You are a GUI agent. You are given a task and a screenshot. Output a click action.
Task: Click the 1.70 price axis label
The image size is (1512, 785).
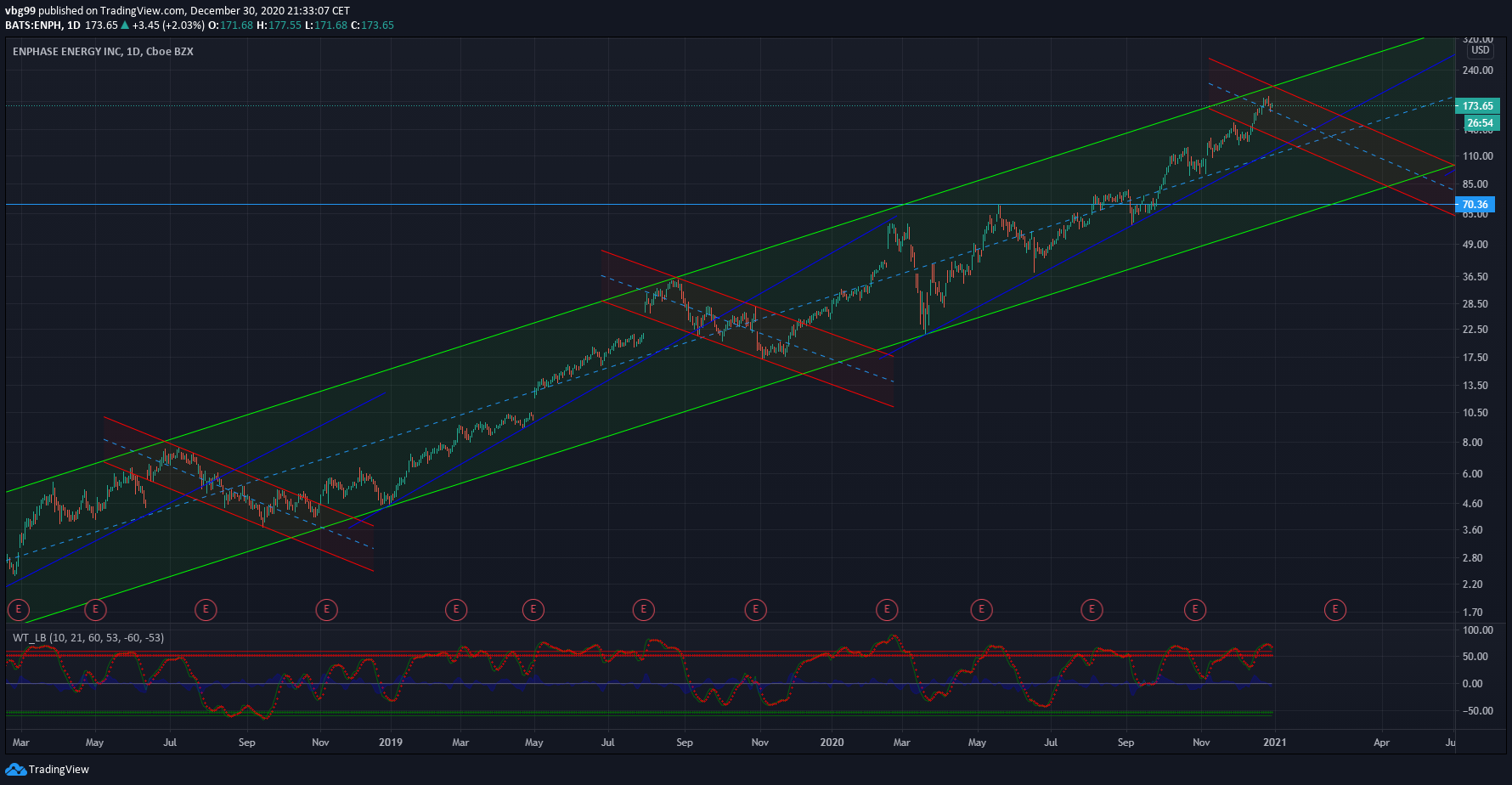pyautogui.click(x=1473, y=613)
